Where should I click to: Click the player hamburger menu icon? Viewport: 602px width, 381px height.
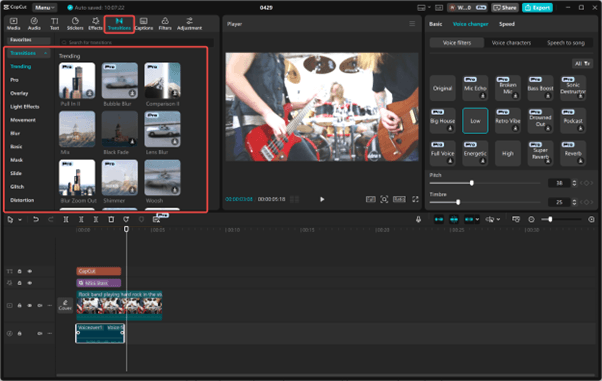coord(412,24)
